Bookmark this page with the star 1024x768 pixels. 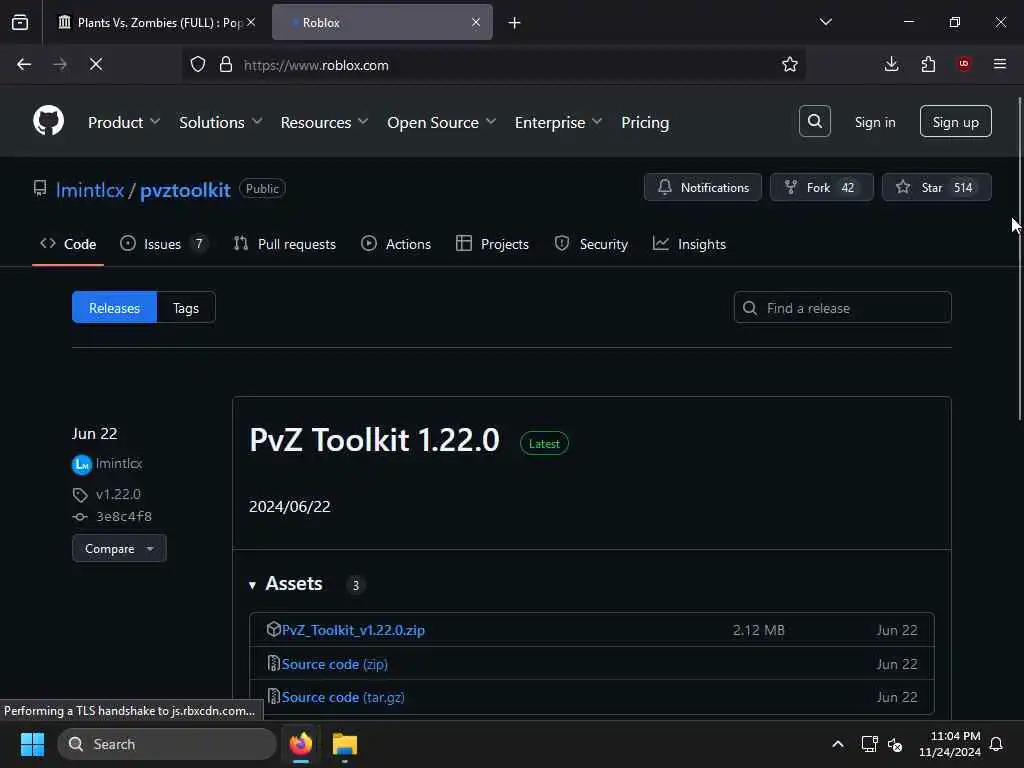pos(790,64)
